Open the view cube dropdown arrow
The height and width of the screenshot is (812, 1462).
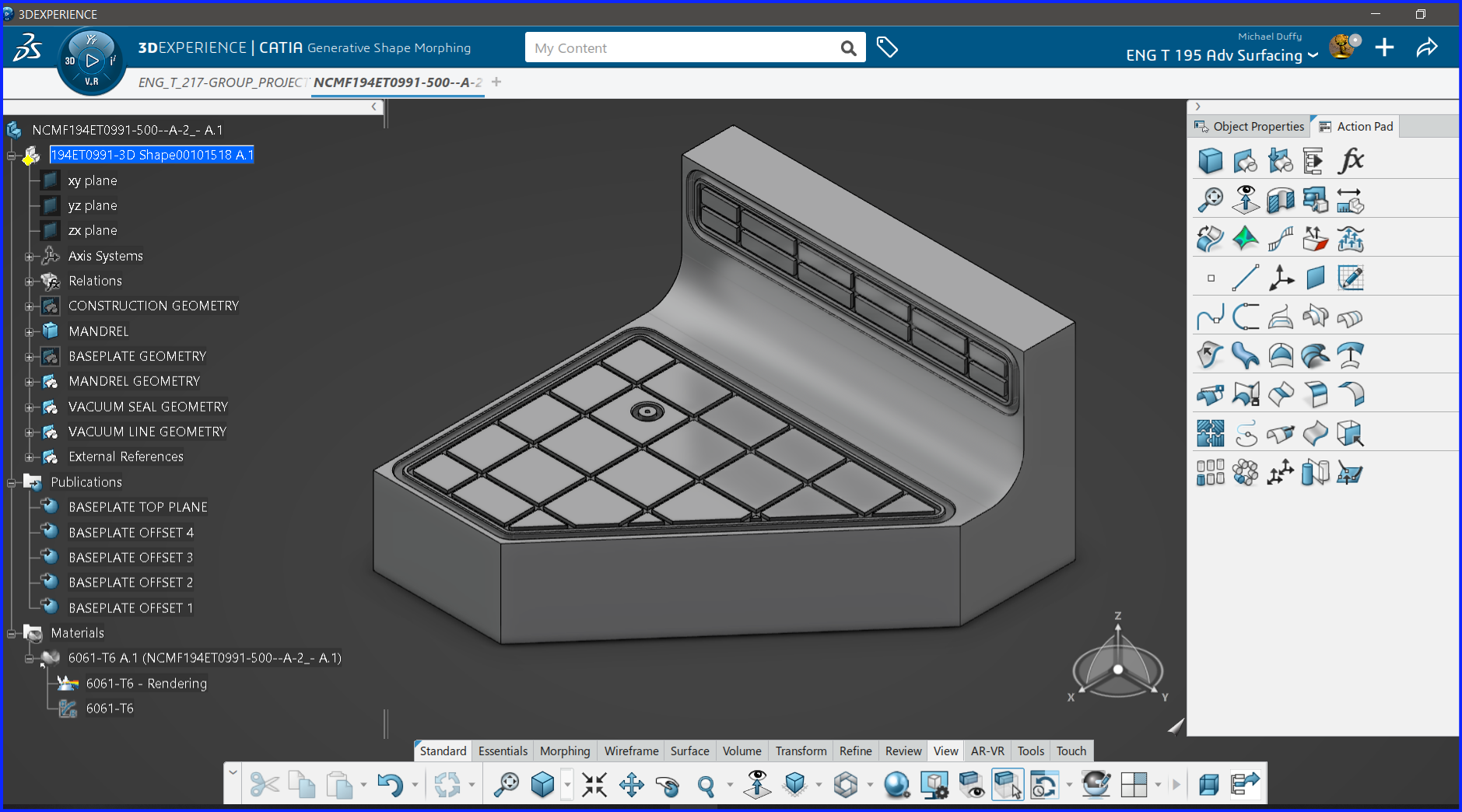pos(567,786)
